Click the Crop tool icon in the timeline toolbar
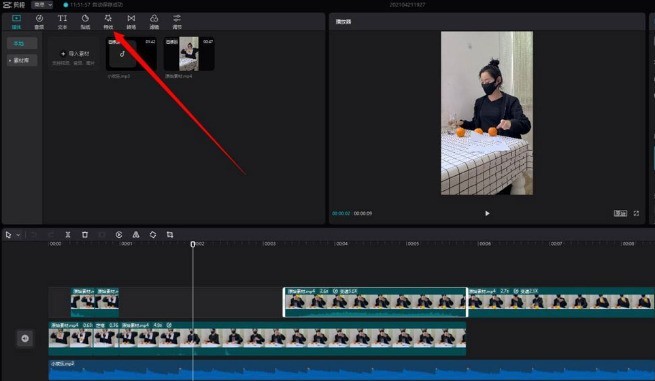Screen dimensions: 655x381 [x=170, y=235]
